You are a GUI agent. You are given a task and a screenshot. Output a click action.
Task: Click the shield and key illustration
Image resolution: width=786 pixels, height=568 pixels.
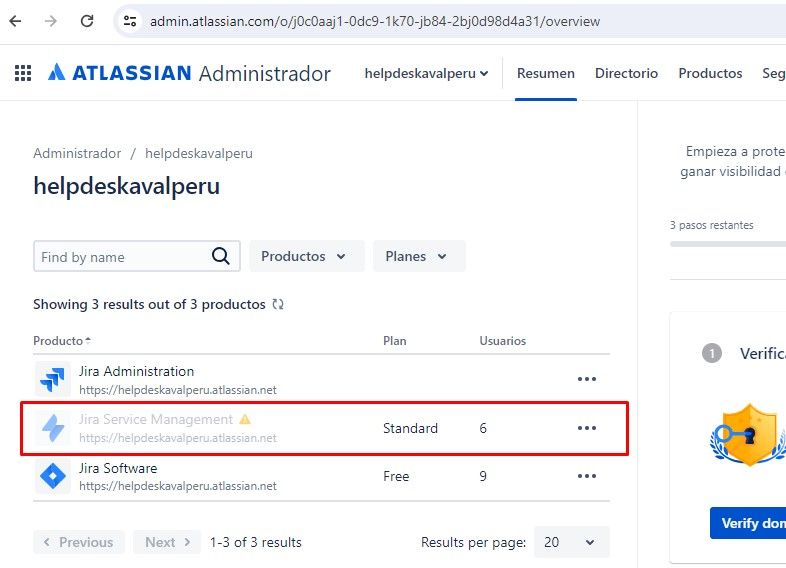[748, 434]
